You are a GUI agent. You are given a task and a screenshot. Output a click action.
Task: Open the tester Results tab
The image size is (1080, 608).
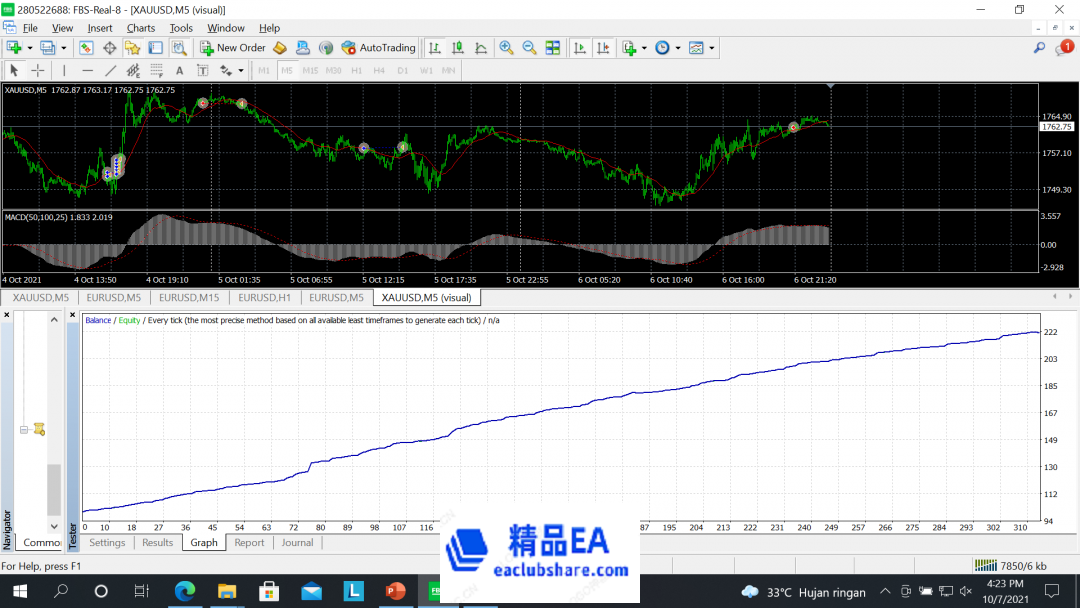(157, 543)
